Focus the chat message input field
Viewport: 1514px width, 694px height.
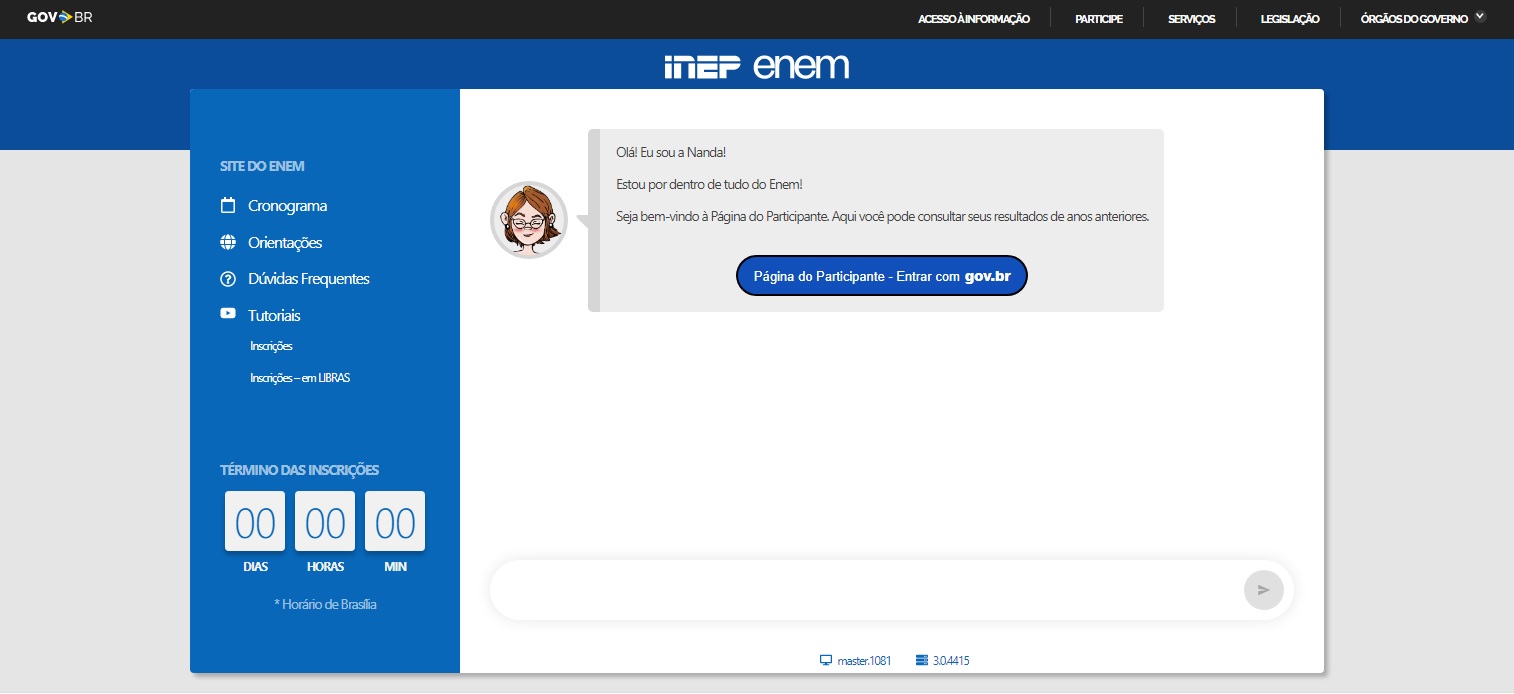[866, 590]
